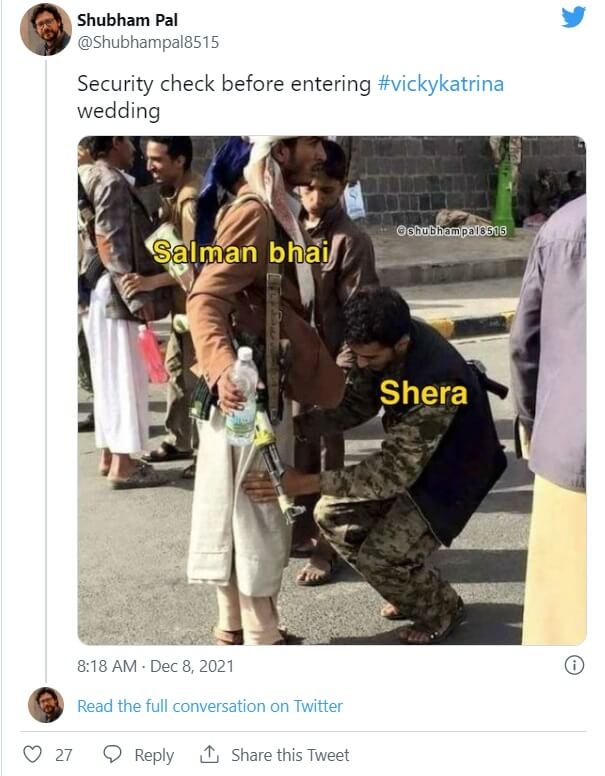Click the reply speech bubble icon

click(x=112, y=754)
